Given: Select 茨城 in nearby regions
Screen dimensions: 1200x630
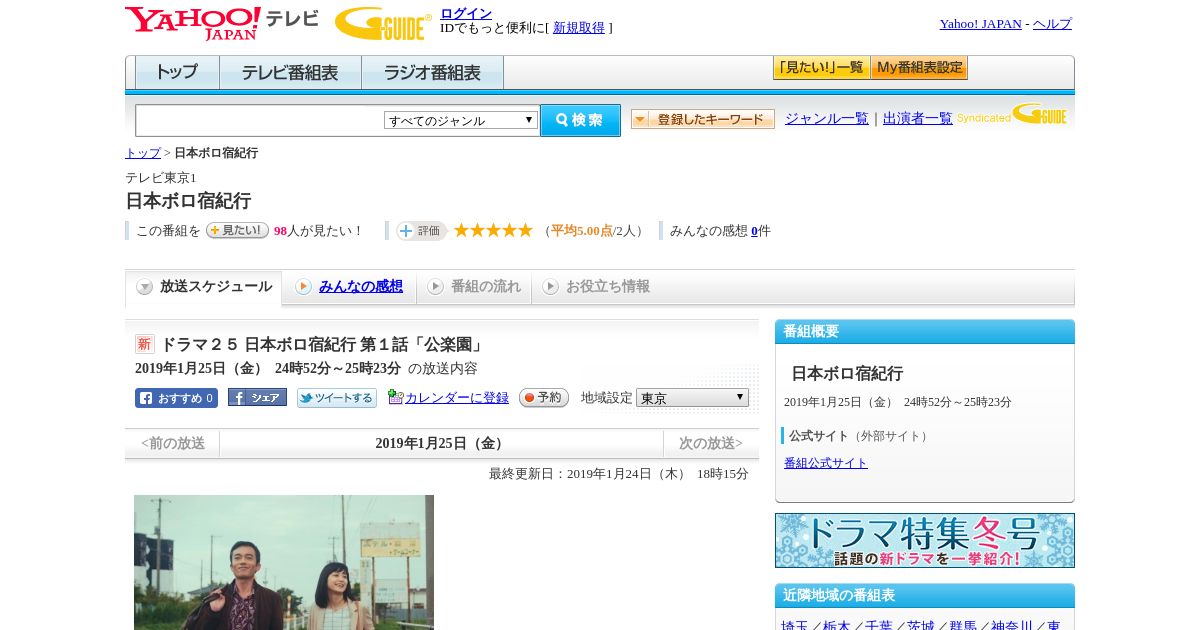Looking at the screenshot, I should tap(921, 626).
